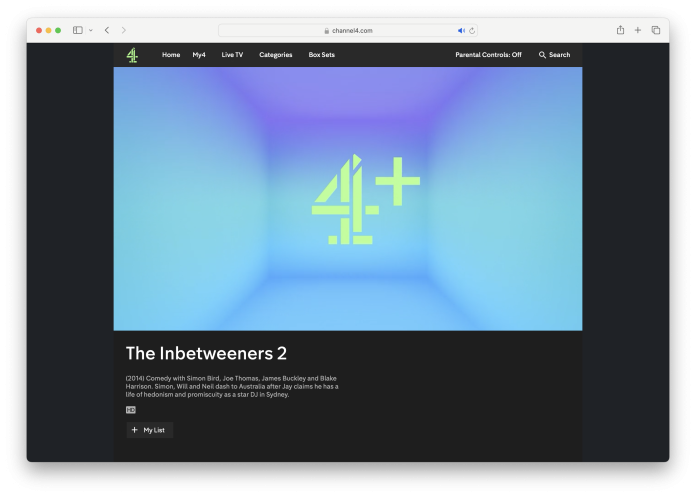Show tab overview
This screenshot has width=696, height=497.
656,30
